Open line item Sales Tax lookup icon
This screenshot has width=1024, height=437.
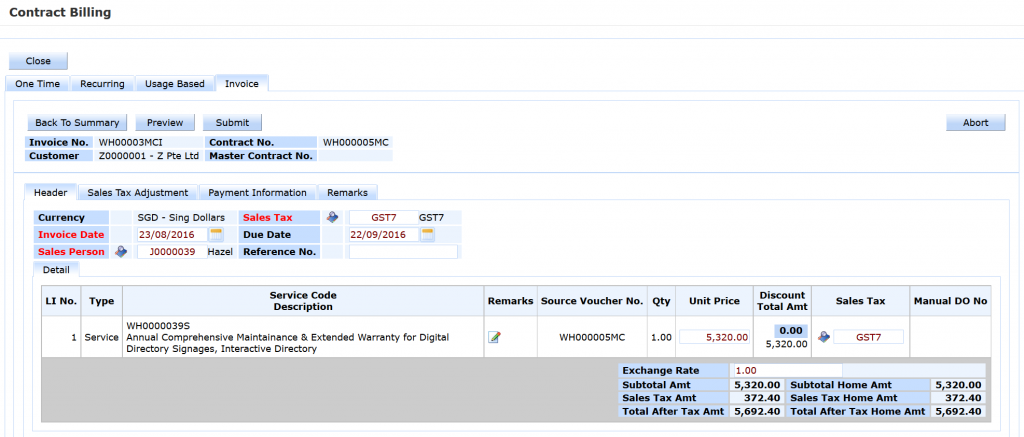pos(824,337)
